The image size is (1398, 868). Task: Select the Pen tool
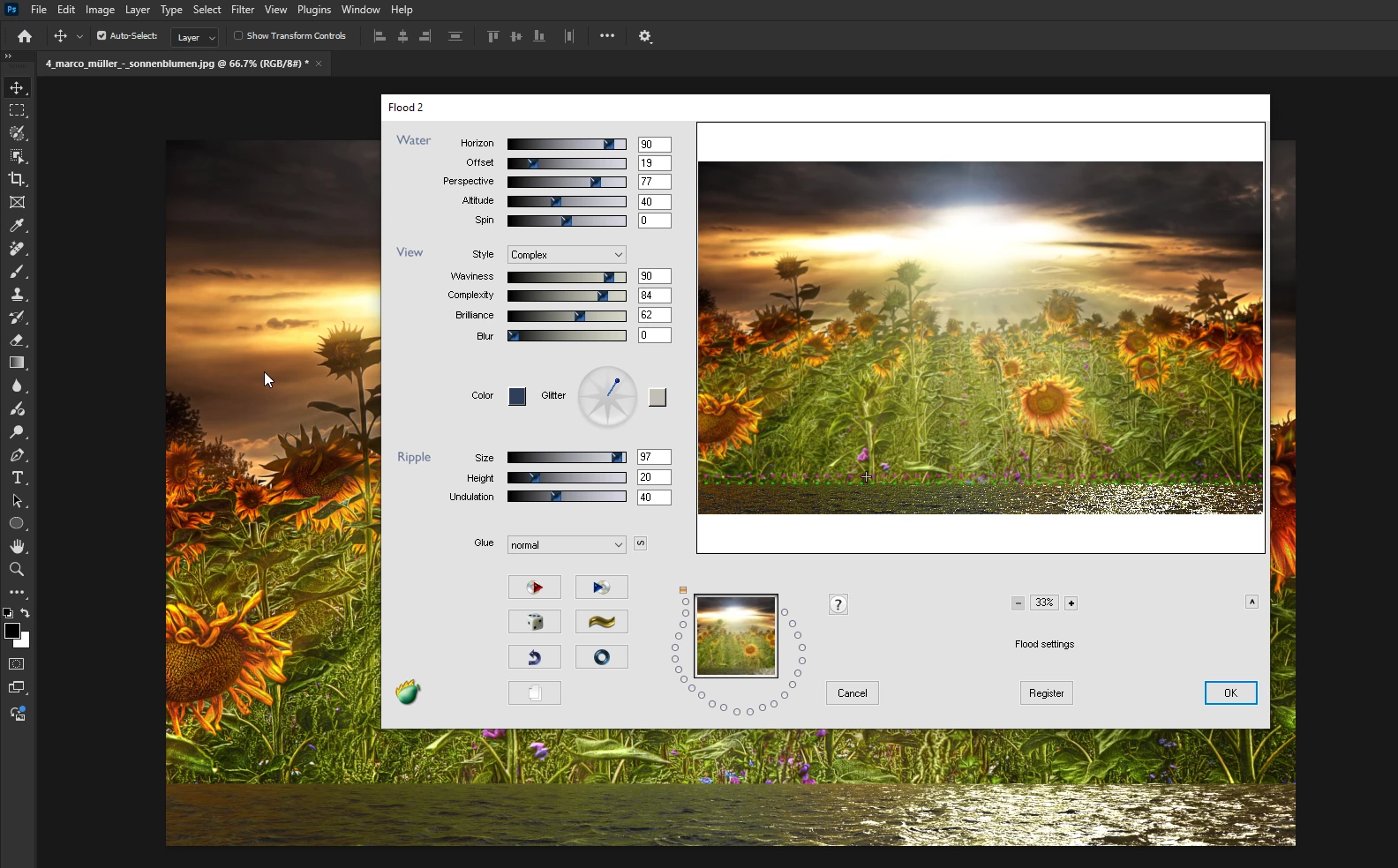(17, 455)
